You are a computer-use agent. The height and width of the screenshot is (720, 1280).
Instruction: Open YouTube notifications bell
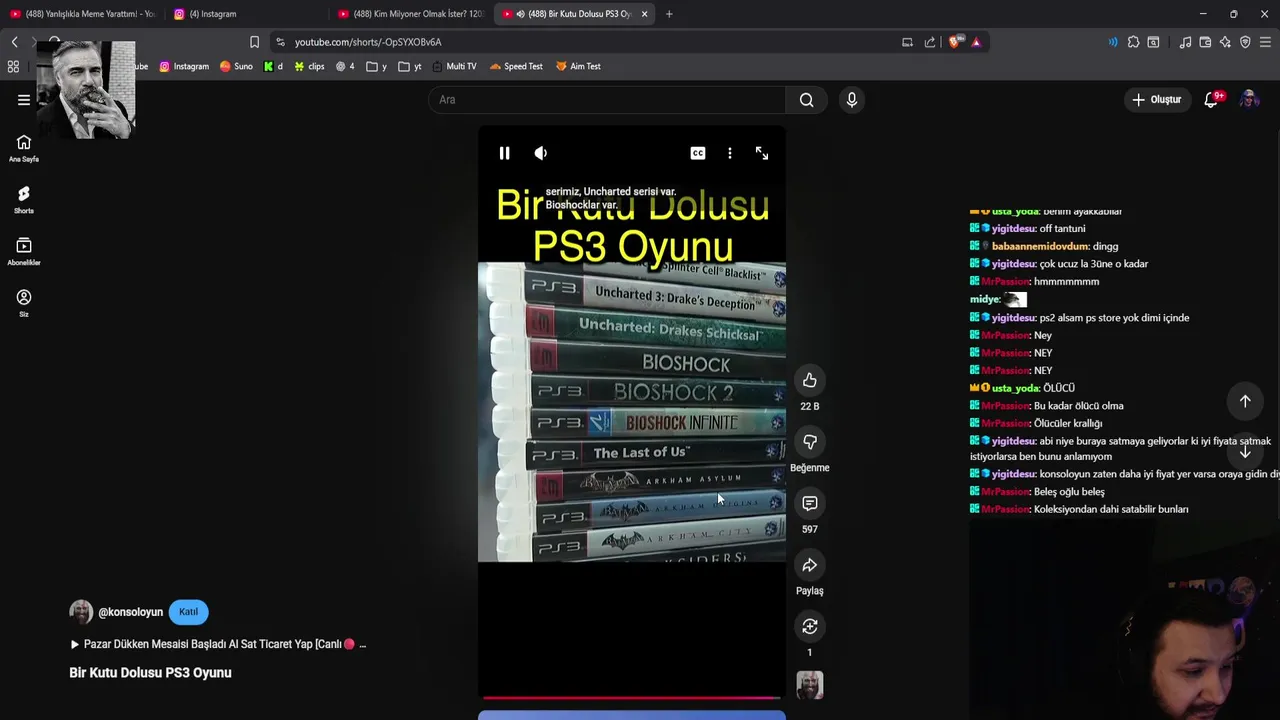point(1211,99)
